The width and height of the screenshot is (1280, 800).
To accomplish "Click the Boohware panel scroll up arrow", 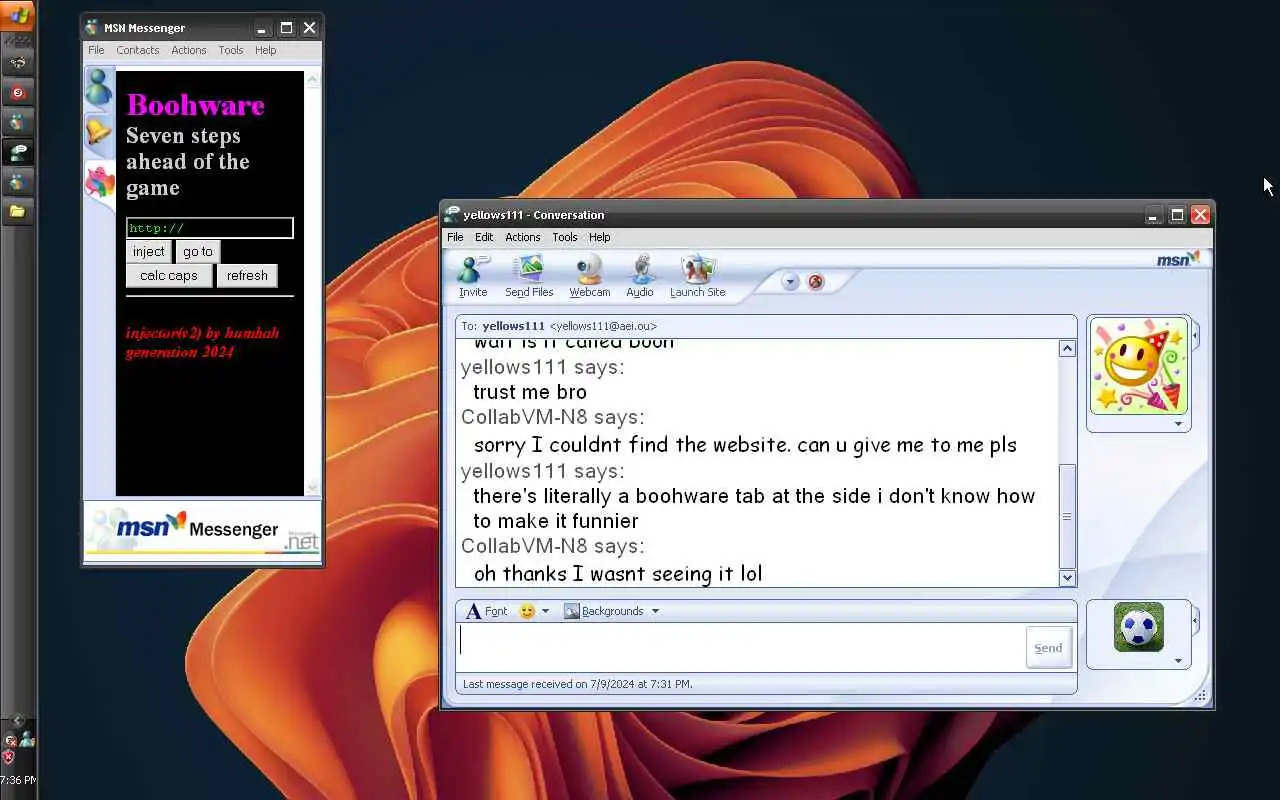I will [x=313, y=79].
